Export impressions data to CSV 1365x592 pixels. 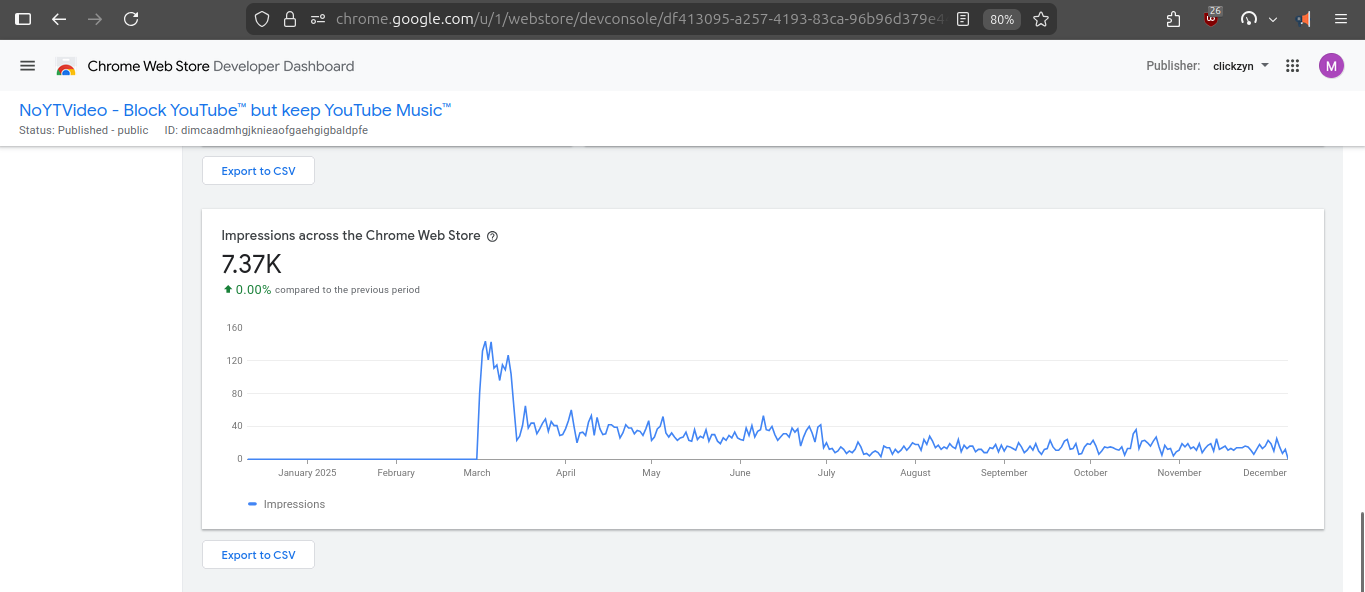[257, 554]
